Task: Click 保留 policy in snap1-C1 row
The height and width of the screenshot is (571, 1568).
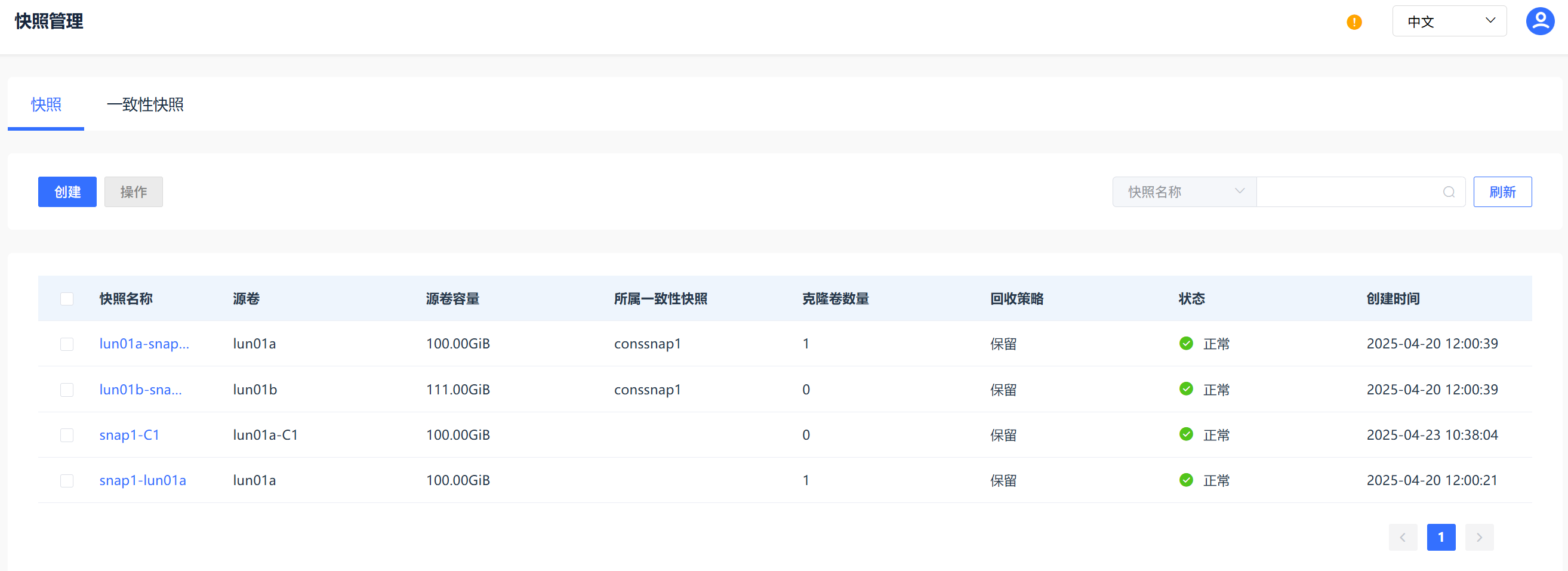Action: (x=1003, y=435)
